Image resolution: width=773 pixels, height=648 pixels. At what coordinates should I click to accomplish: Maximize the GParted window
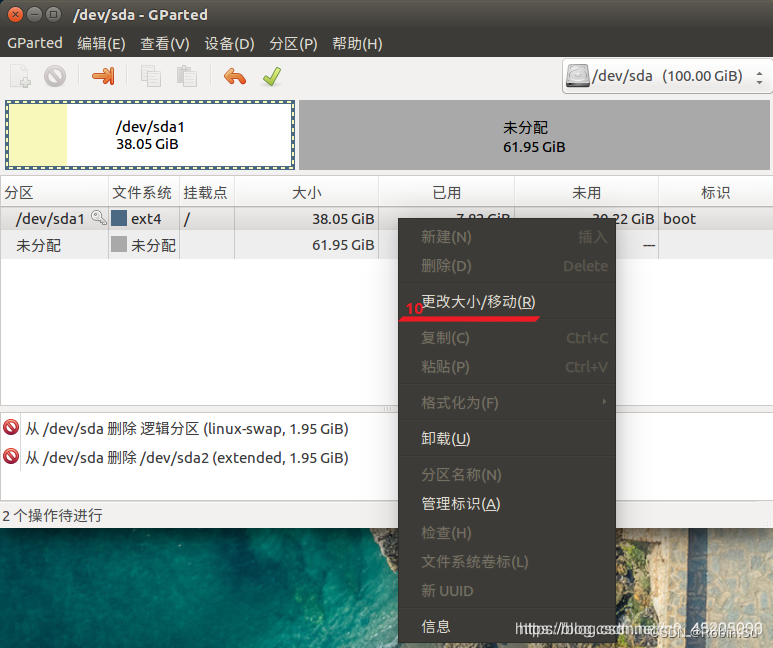click(53, 15)
